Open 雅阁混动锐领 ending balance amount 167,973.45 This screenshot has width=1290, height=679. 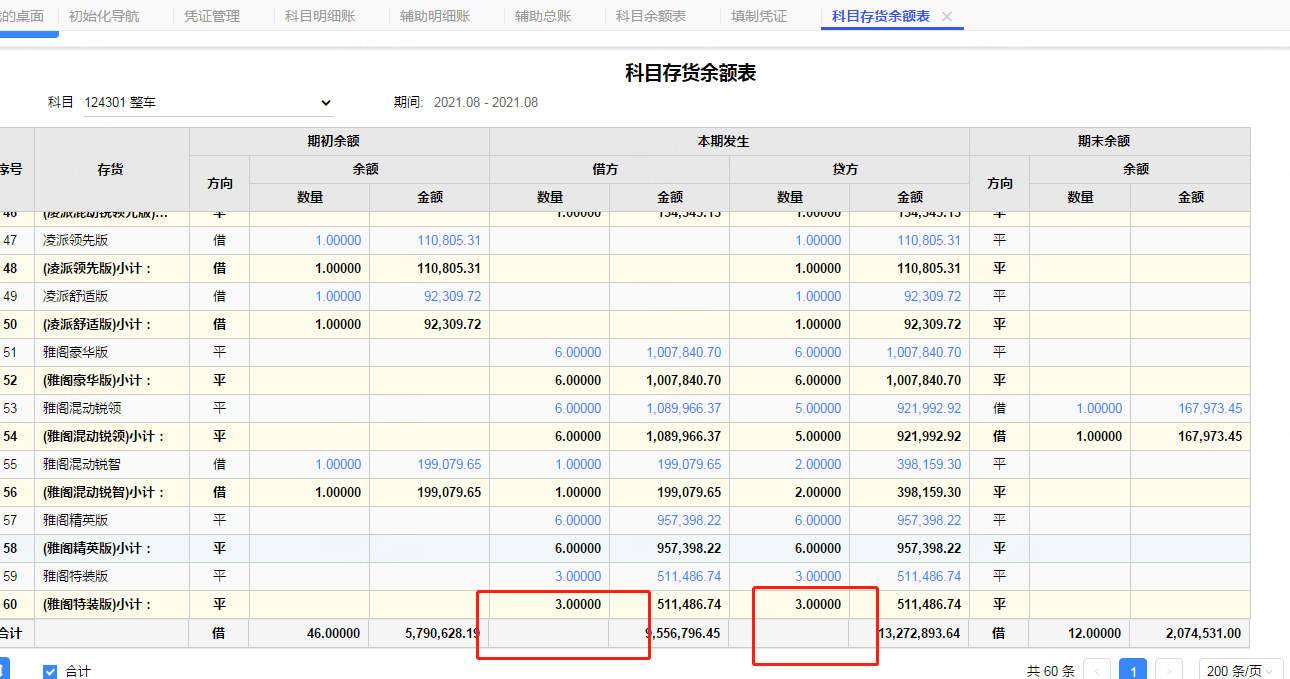[1210, 408]
